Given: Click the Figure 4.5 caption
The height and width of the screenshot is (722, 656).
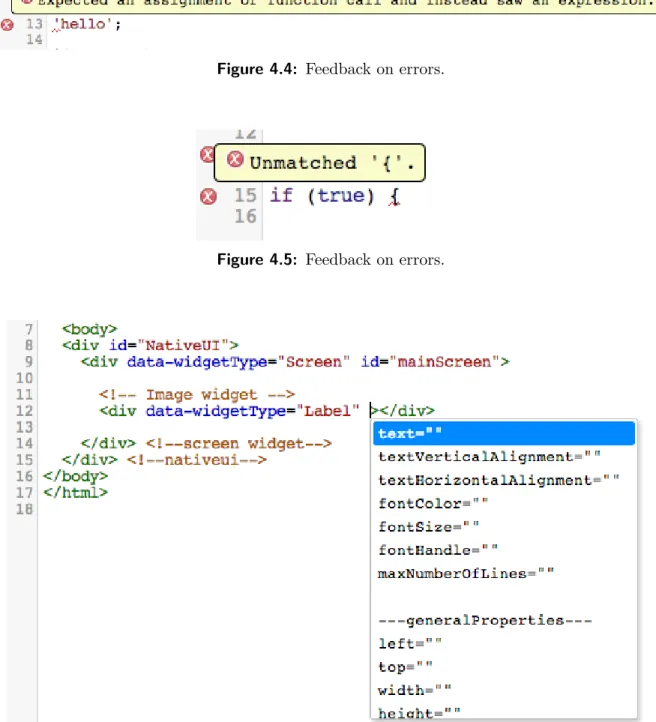Looking at the screenshot, I should pyautogui.click(x=331, y=260).
